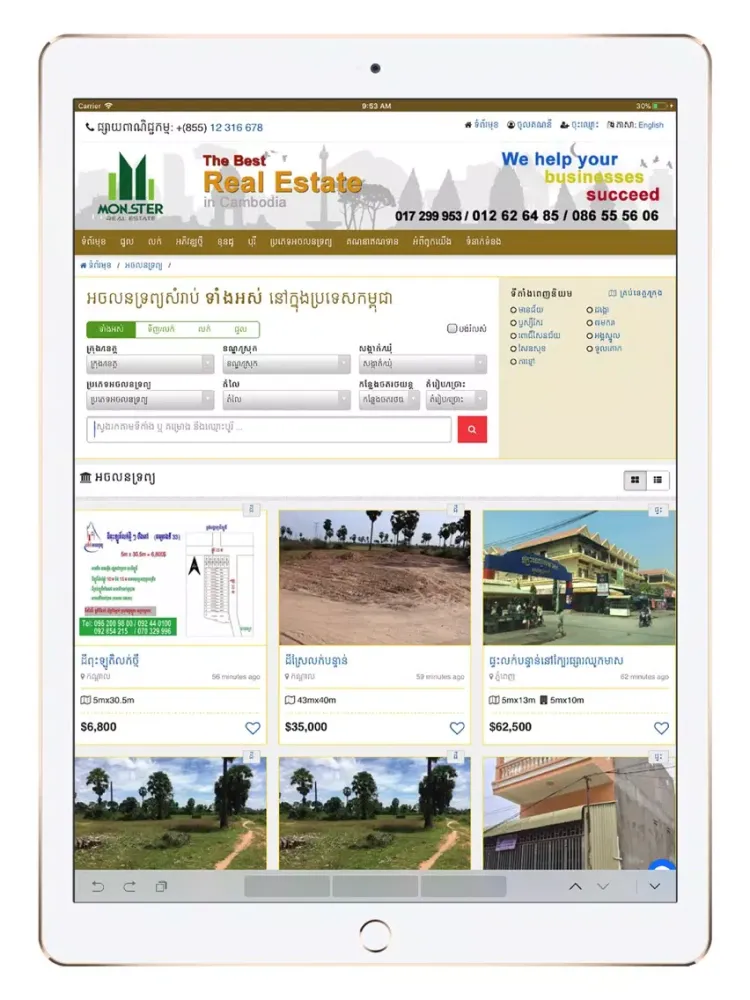Switch to grid view of listings
The height and width of the screenshot is (1000, 750).
coord(635,480)
